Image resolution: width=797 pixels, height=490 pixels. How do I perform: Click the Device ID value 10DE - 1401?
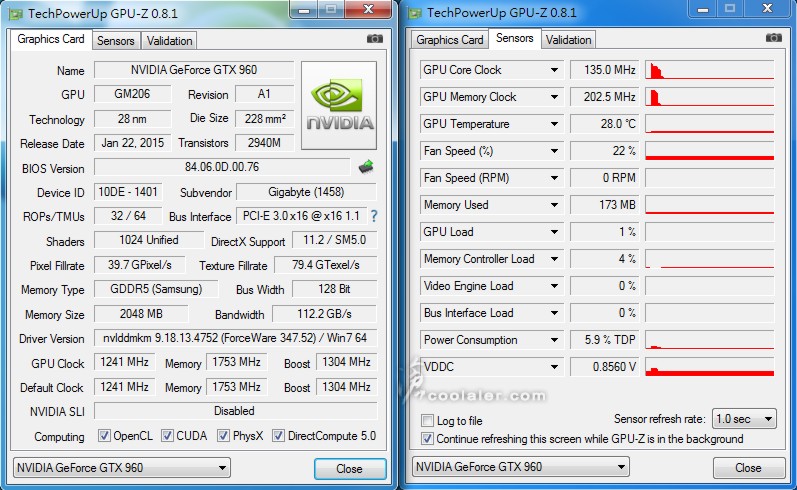tap(128, 192)
